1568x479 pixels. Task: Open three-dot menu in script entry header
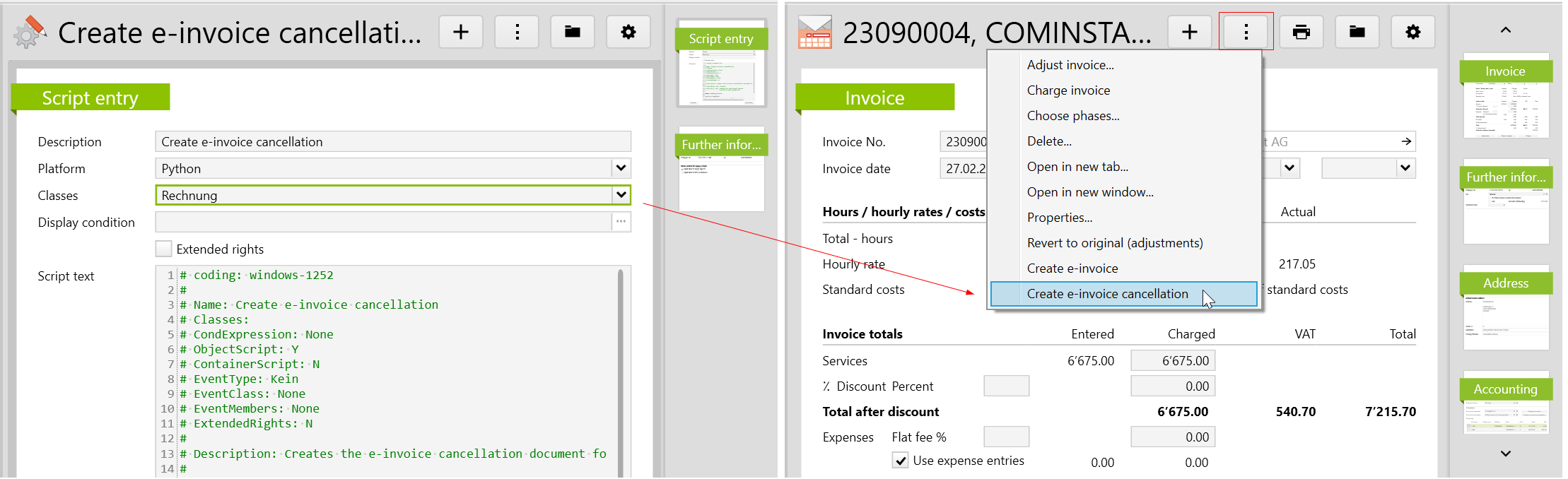(517, 32)
